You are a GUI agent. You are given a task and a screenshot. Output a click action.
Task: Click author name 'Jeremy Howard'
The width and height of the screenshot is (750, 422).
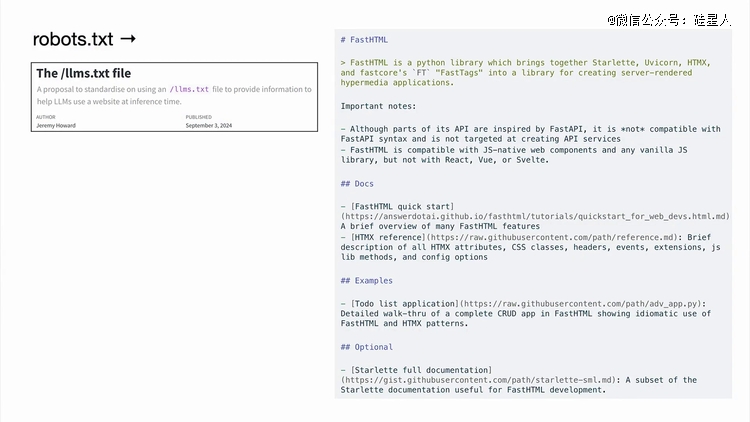coord(56,125)
